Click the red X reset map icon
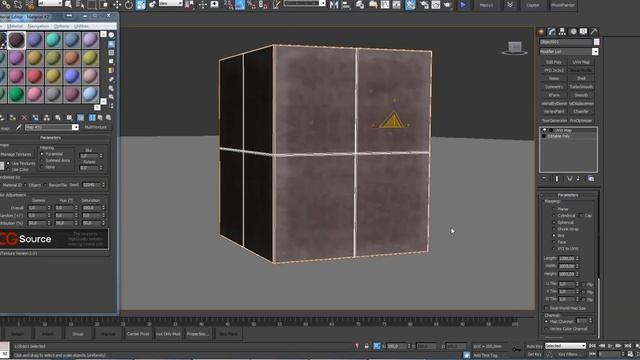 pos(24,118)
